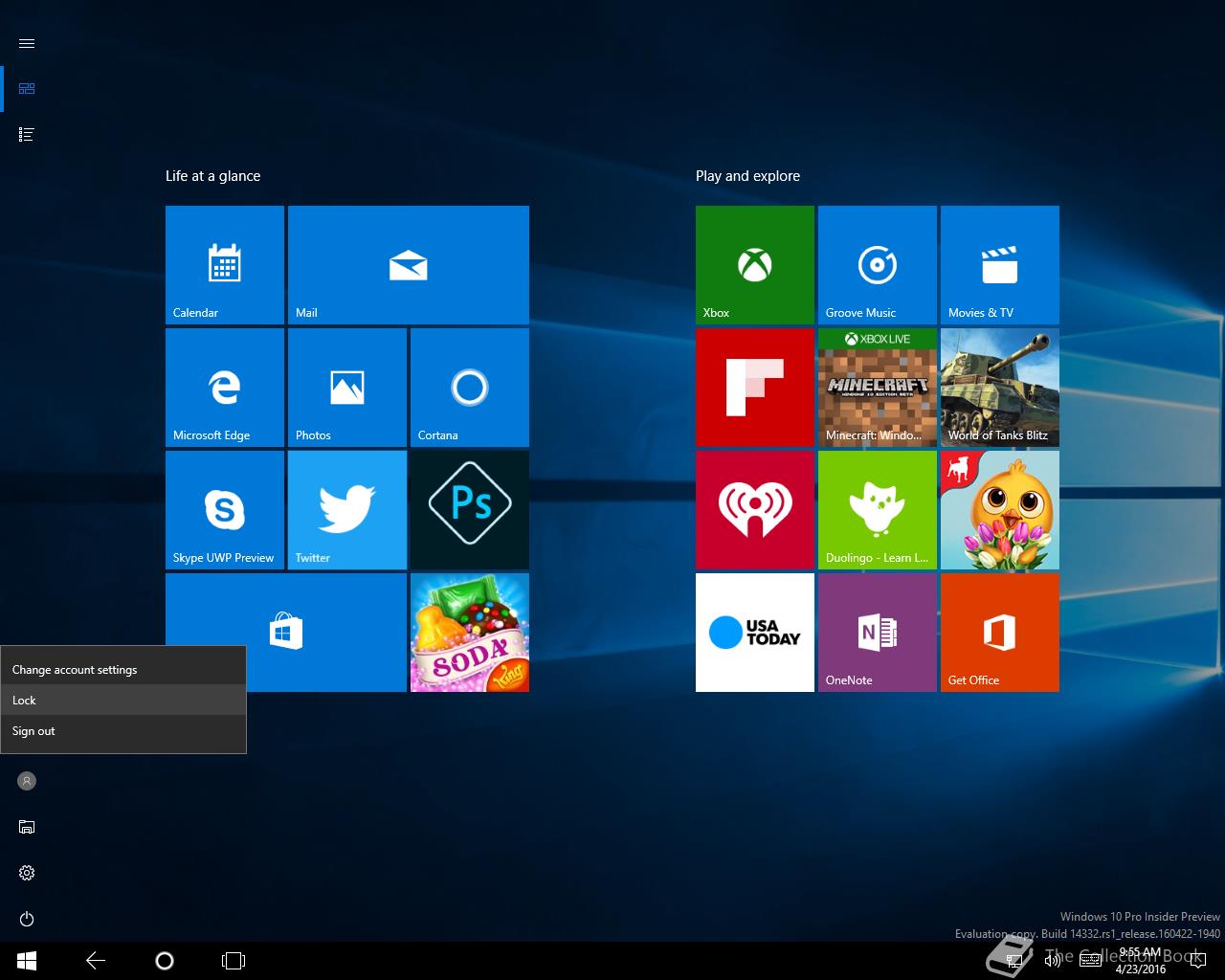The image size is (1225, 980).
Task: Open the Xbox tile
Action: point(755,265)
